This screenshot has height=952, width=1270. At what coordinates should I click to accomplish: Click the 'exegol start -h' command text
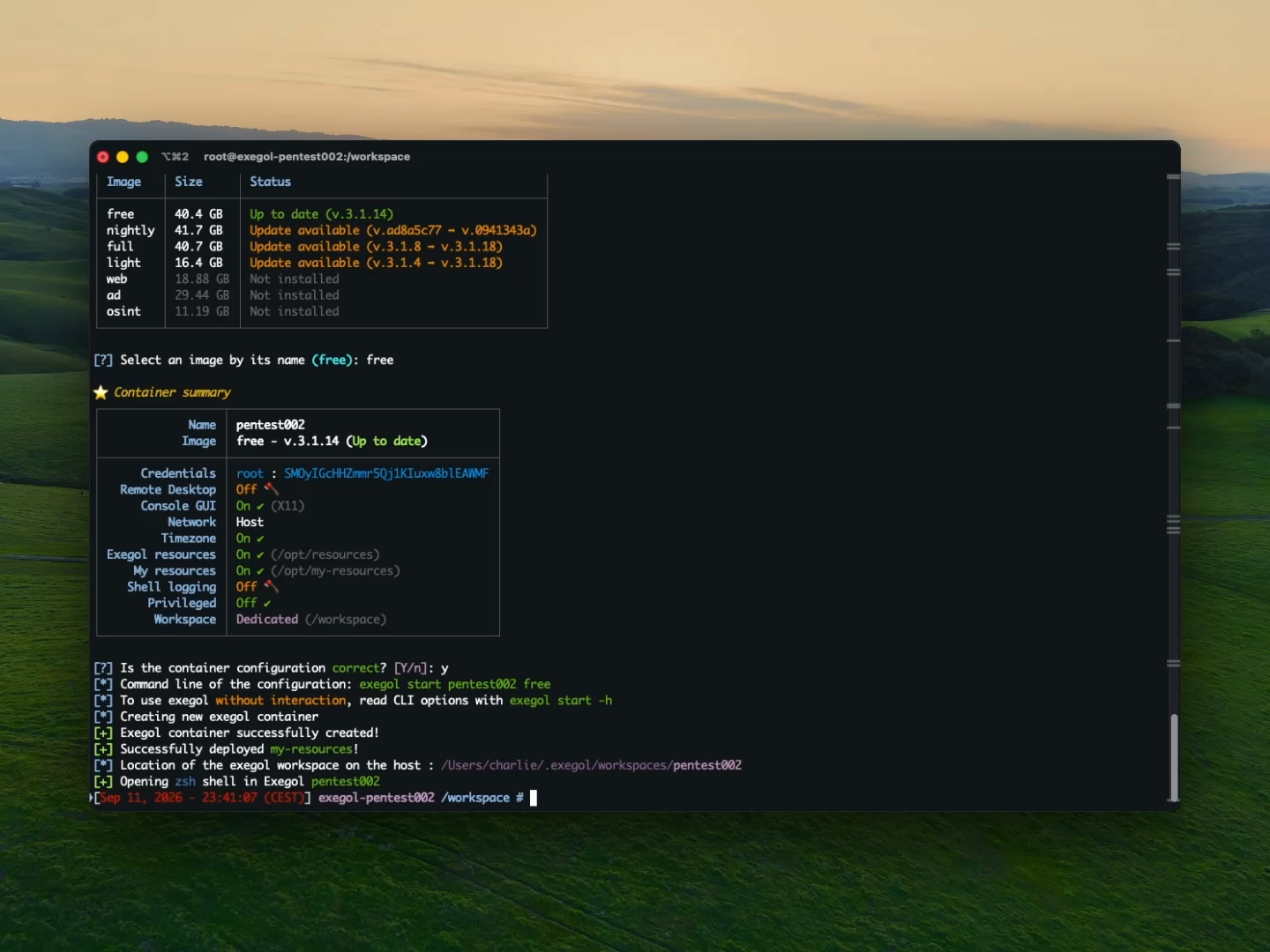point(561,701)
